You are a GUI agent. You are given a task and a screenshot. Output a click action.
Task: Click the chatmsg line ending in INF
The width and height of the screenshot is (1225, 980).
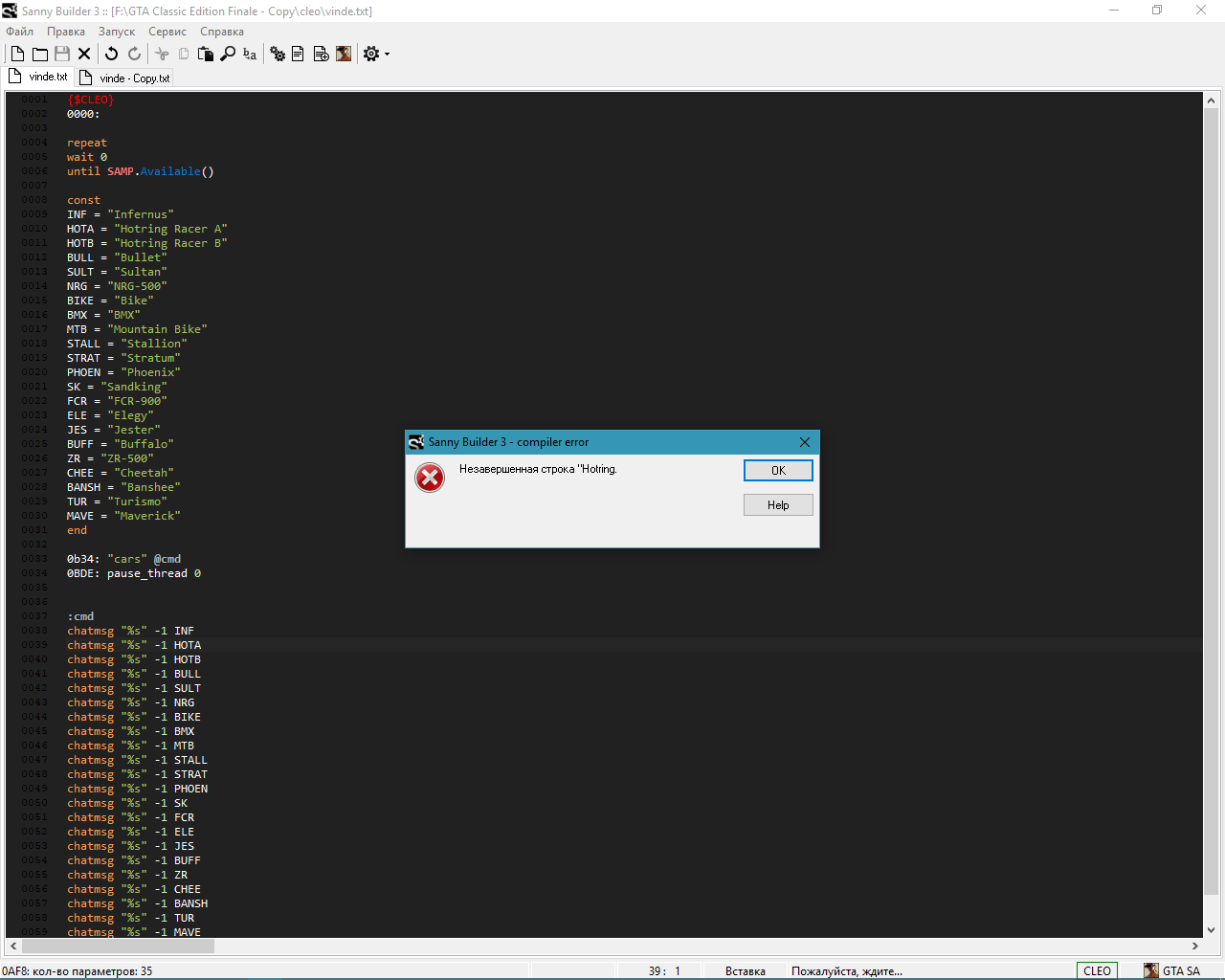(x=130, y=631)
